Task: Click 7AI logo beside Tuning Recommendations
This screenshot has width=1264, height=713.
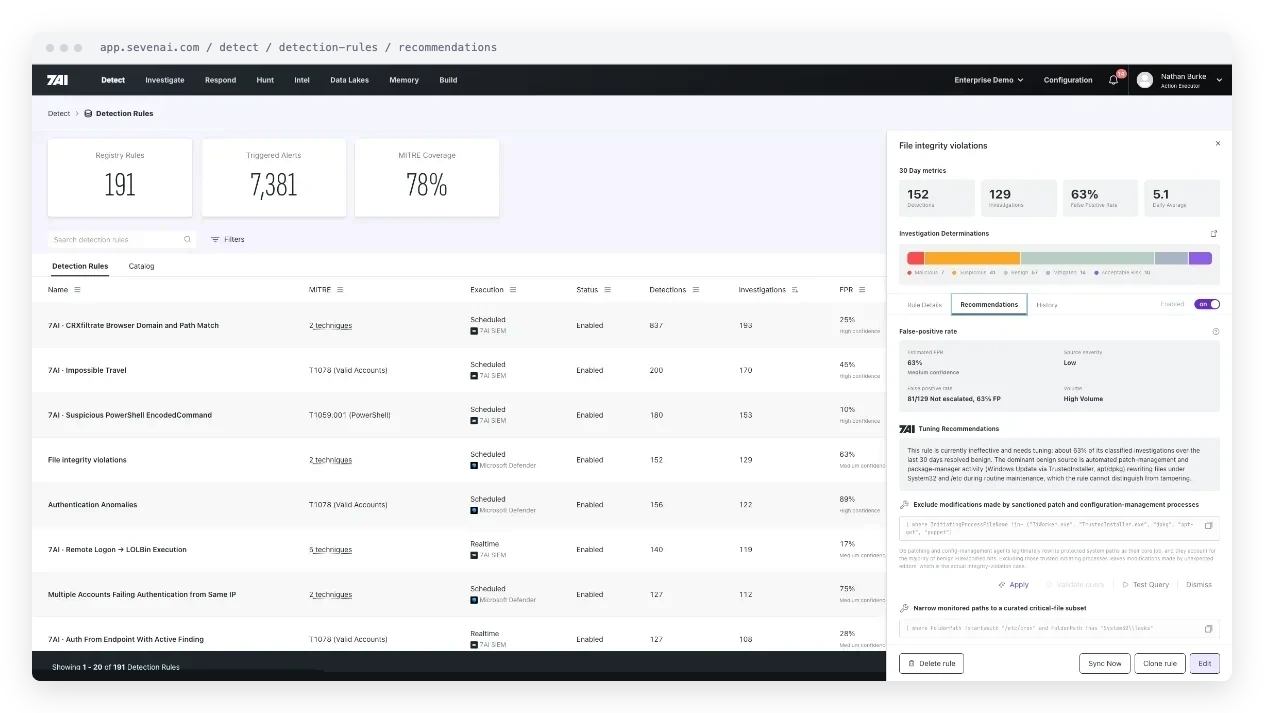Action: pyautogui.click(x=907, y=429)
